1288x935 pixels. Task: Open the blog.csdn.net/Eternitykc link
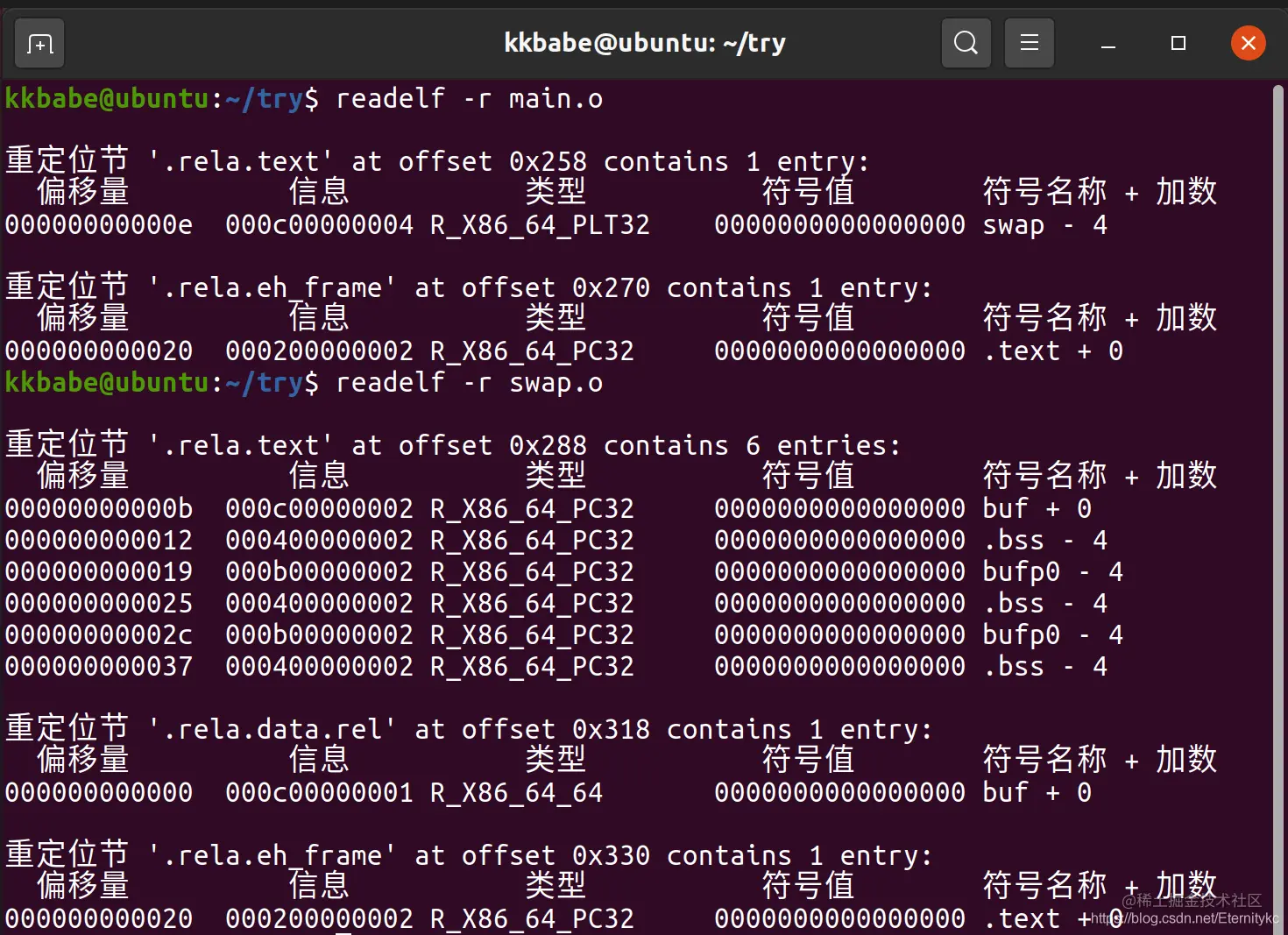click(x=1185, y=918)
